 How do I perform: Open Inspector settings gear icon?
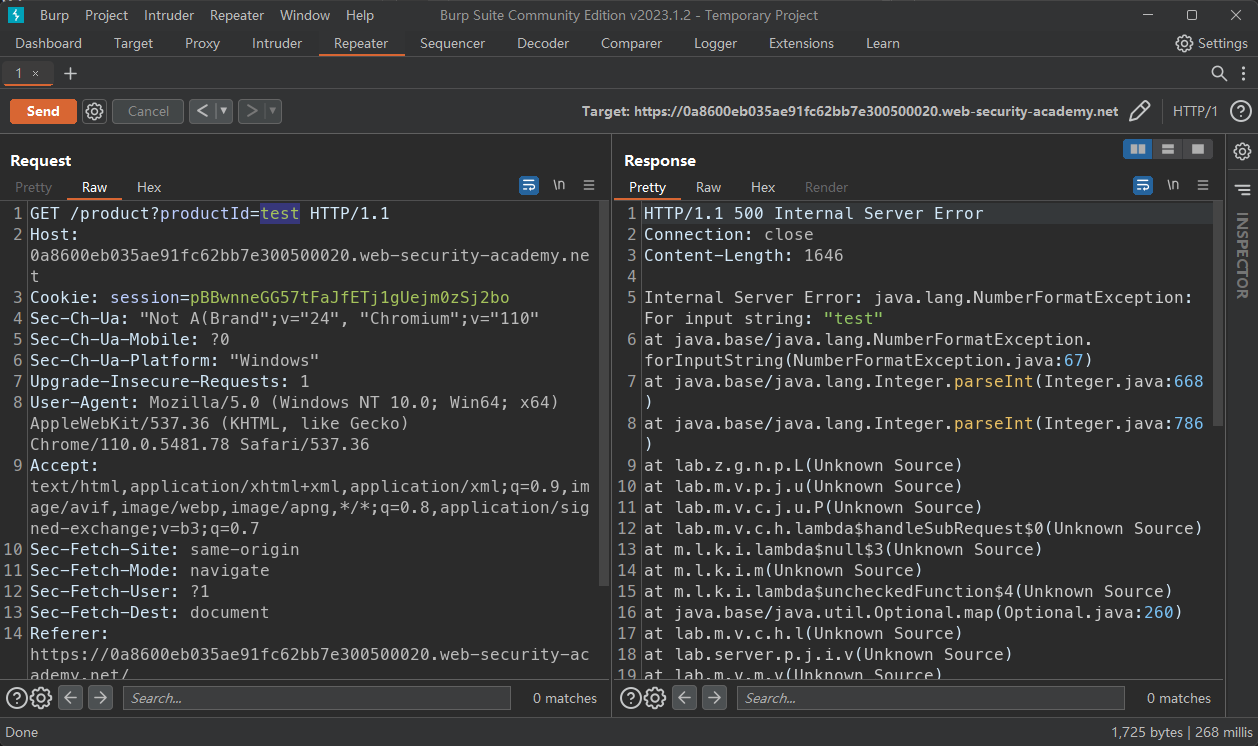(1242, 151)
